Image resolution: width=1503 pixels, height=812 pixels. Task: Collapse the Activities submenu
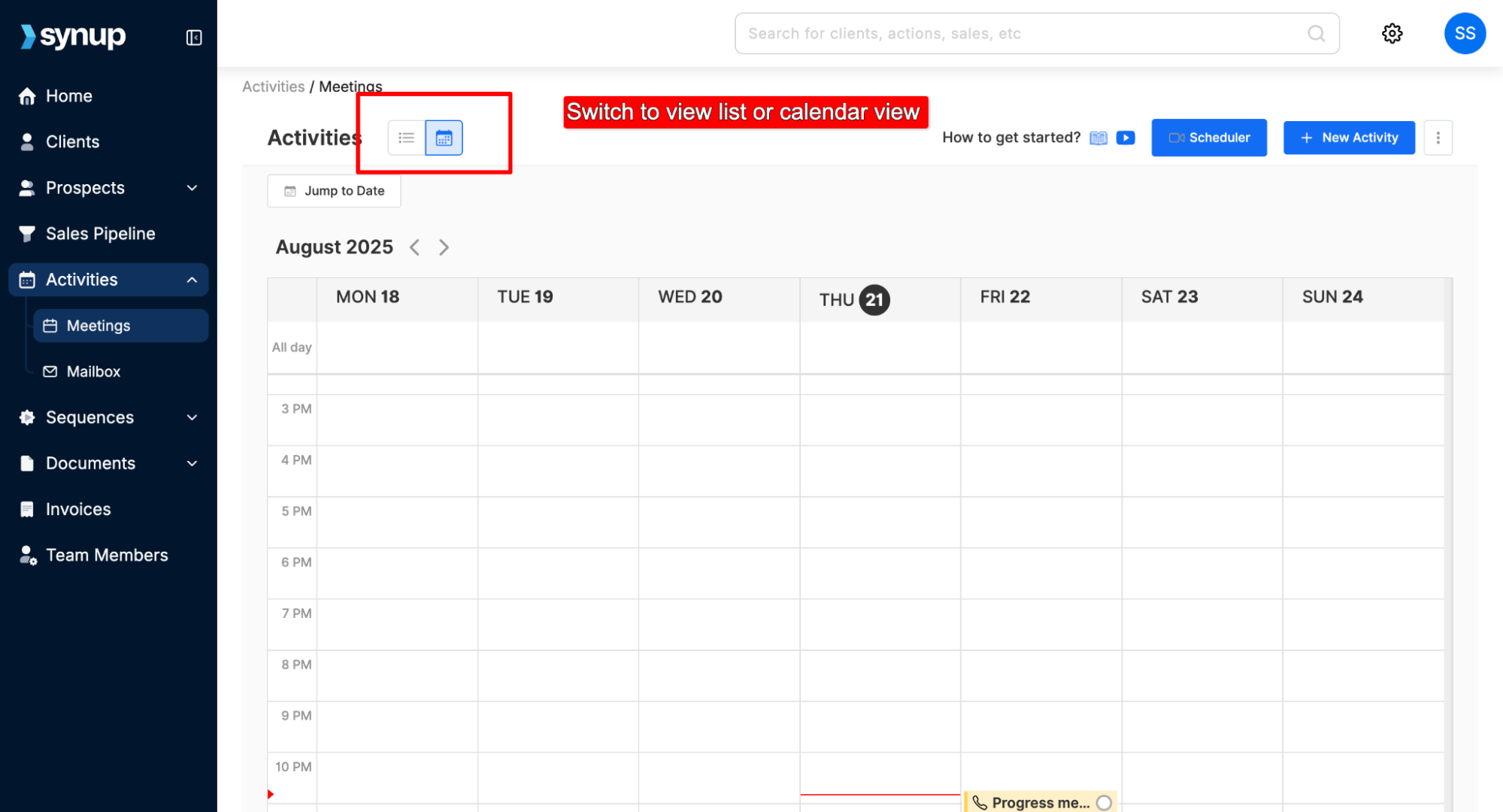192,280
